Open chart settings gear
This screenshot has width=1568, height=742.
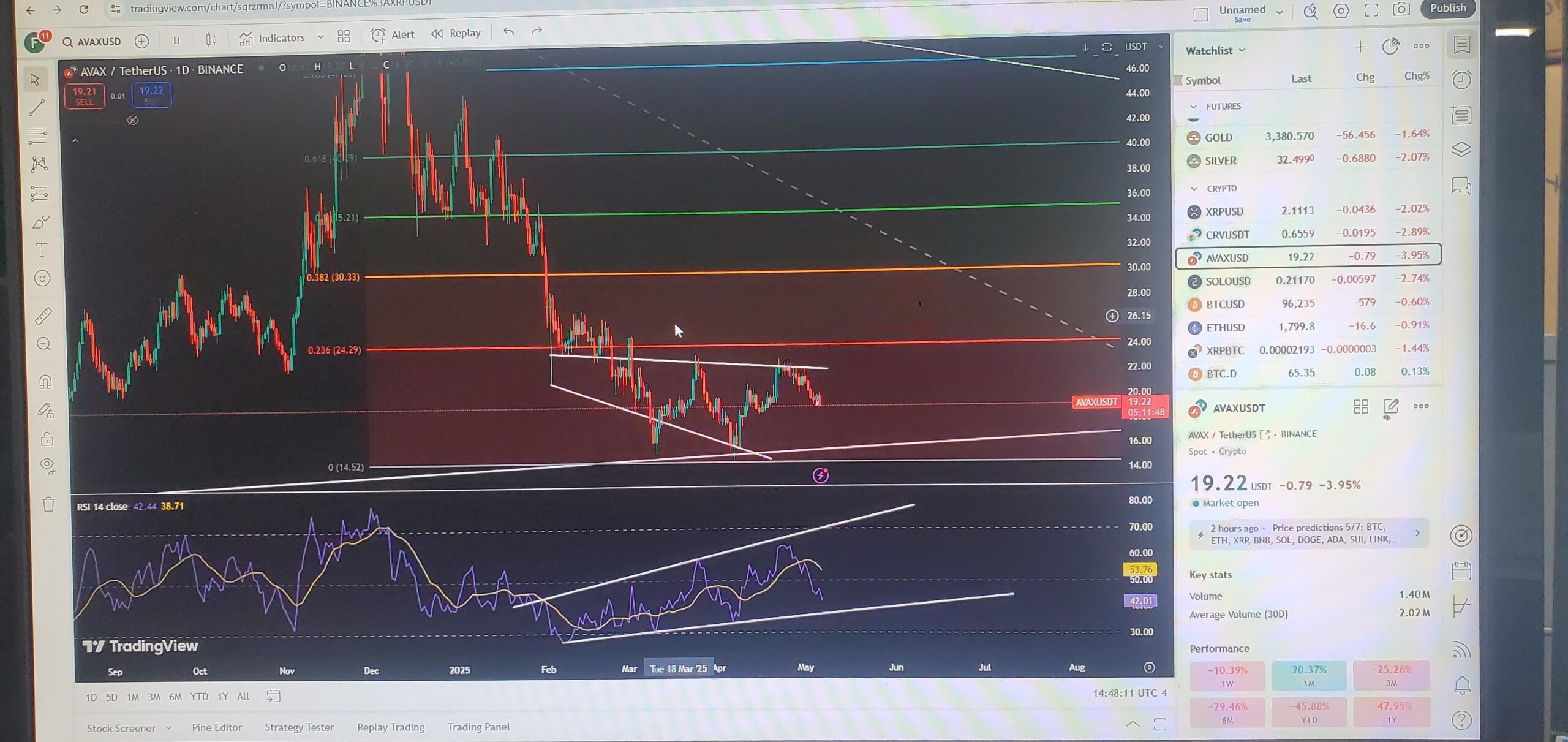[x=1341, y=10]
